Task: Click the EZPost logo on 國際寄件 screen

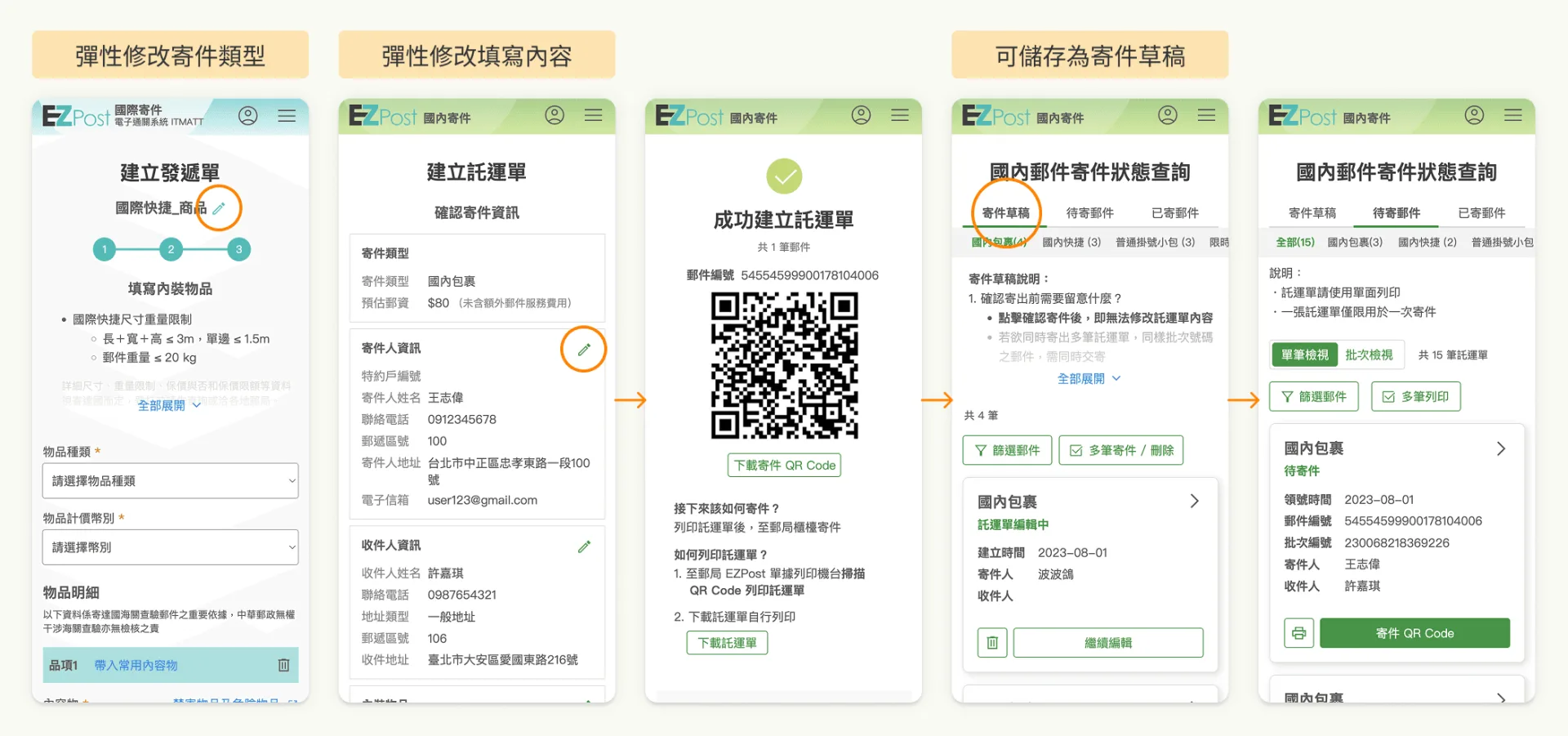Action: coord(75,116)
